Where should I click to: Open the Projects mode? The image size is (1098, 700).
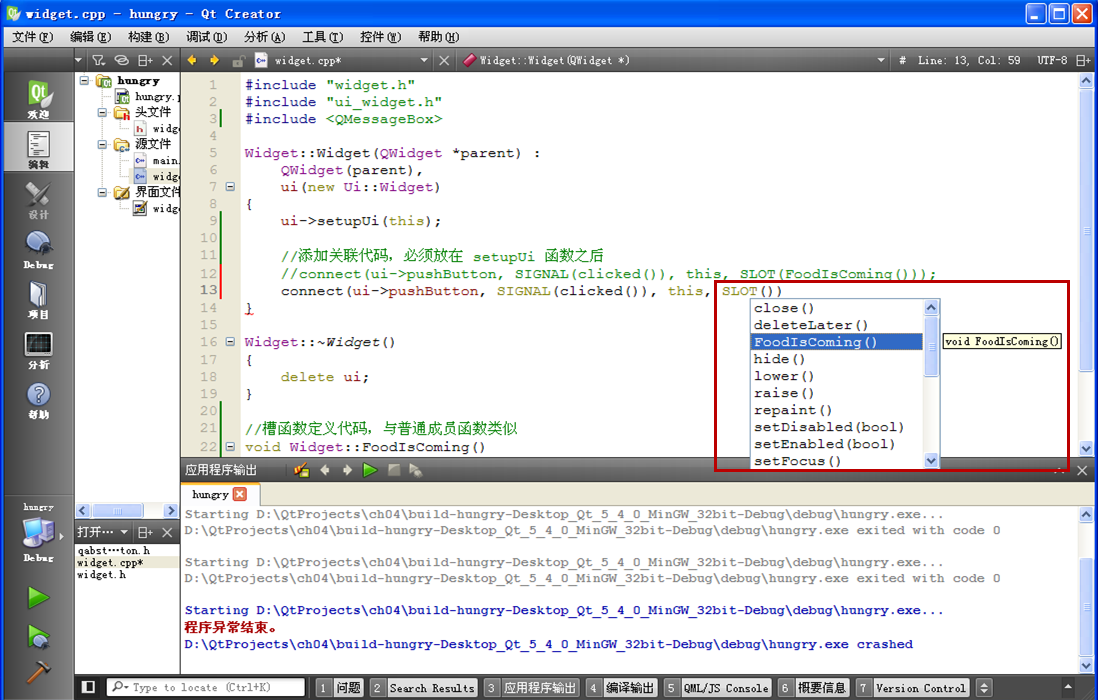[39, 300]
